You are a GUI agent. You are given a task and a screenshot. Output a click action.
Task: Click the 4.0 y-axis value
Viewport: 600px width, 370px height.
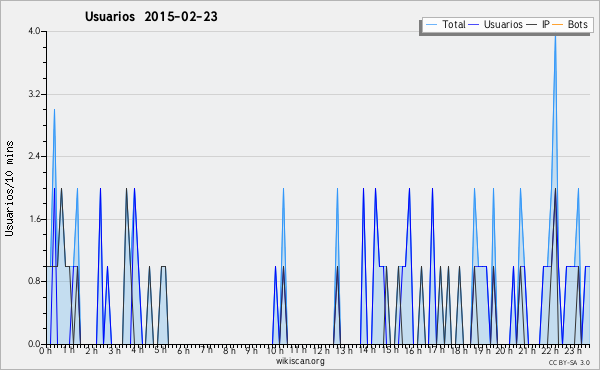(34, 31)
